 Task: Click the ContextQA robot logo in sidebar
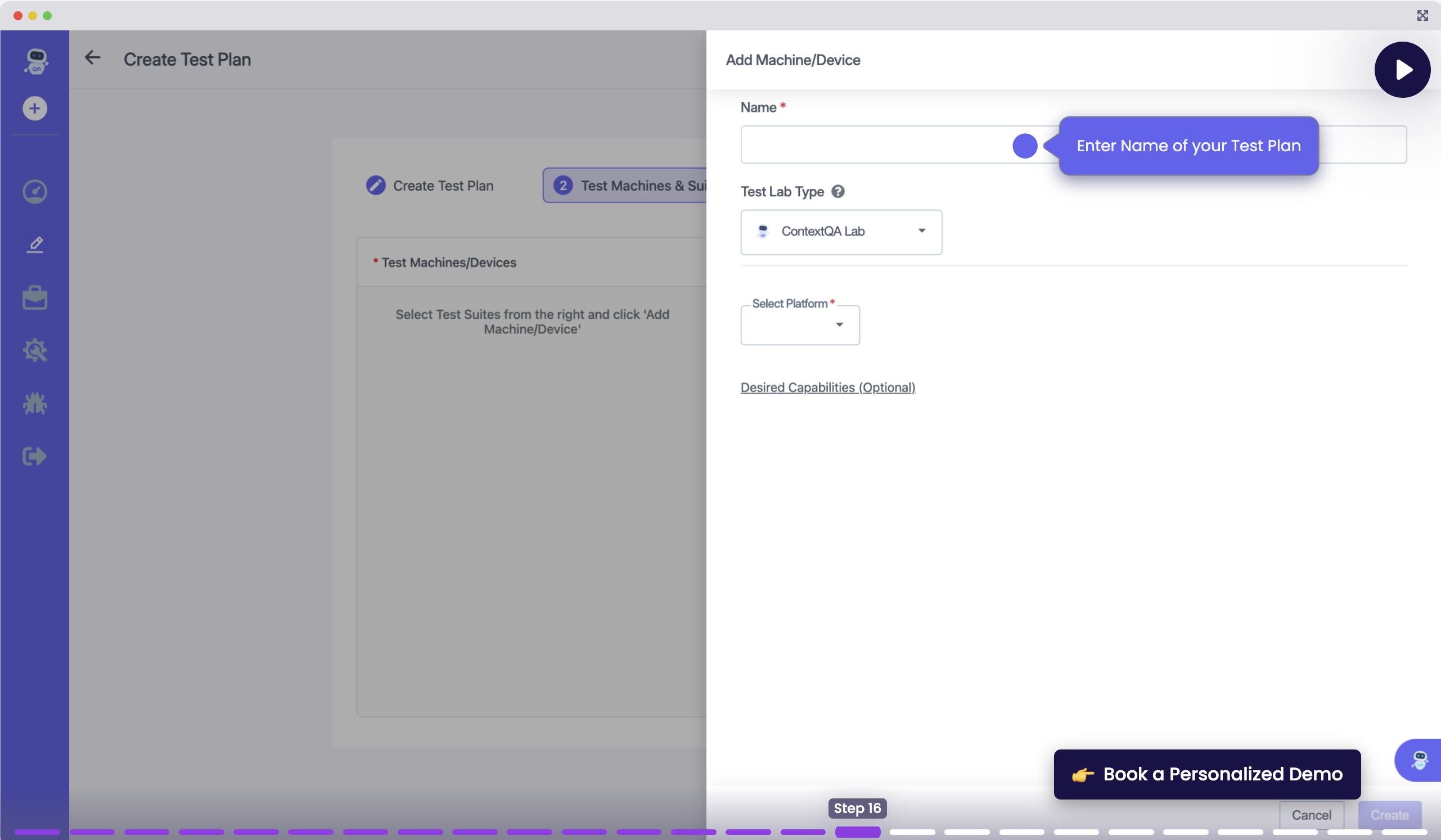pyautogui.click(x=35, y=61)
